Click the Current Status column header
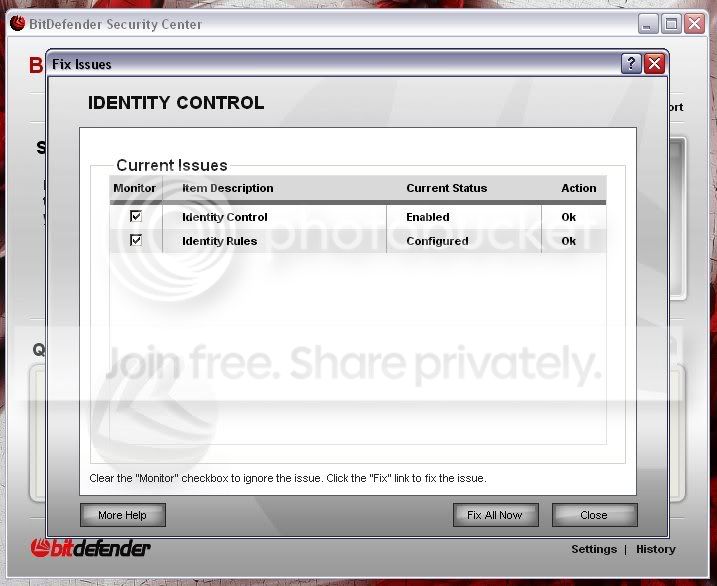 tap(447, 188)
